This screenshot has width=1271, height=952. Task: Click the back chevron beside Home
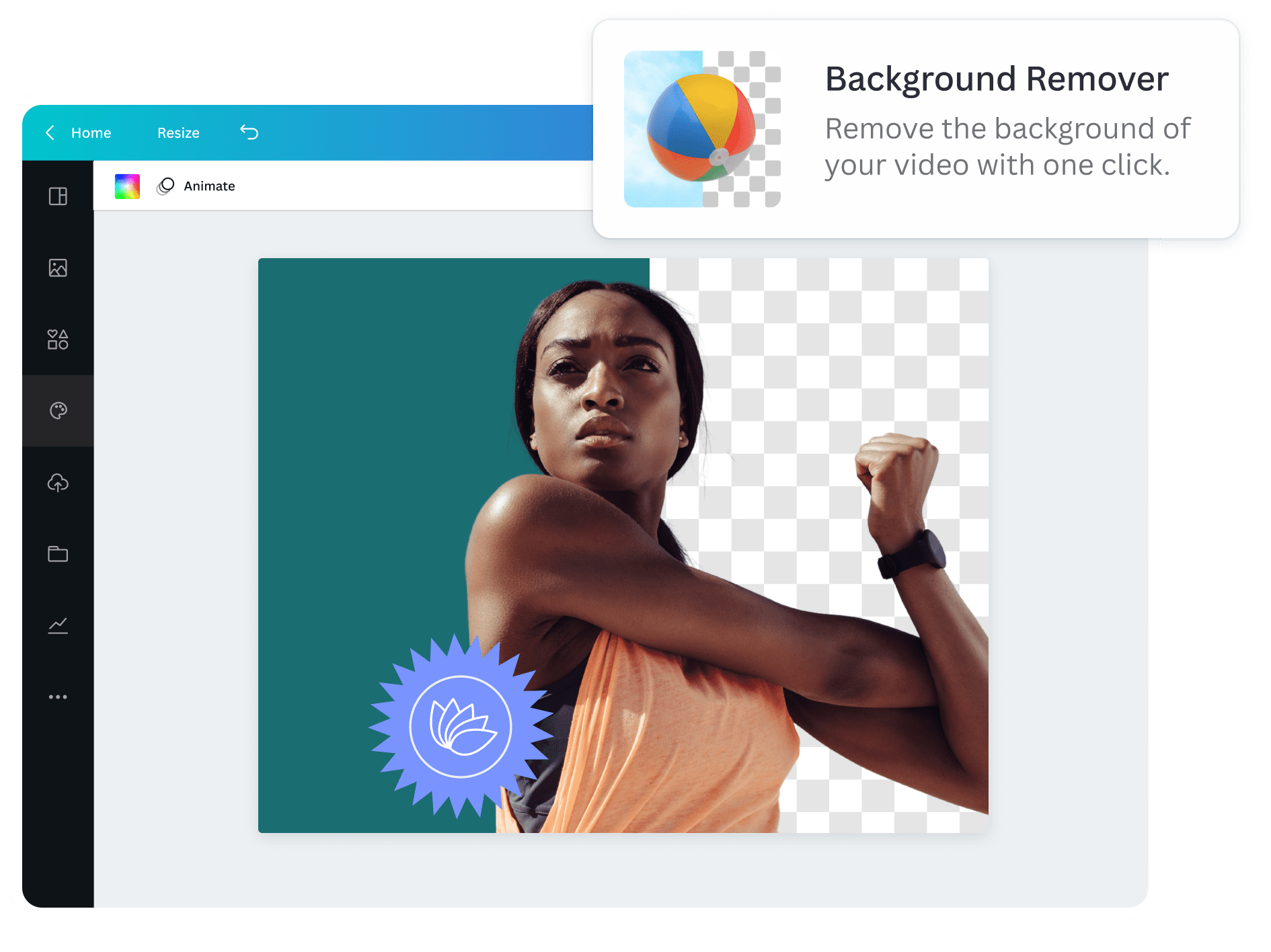[50, 132]
